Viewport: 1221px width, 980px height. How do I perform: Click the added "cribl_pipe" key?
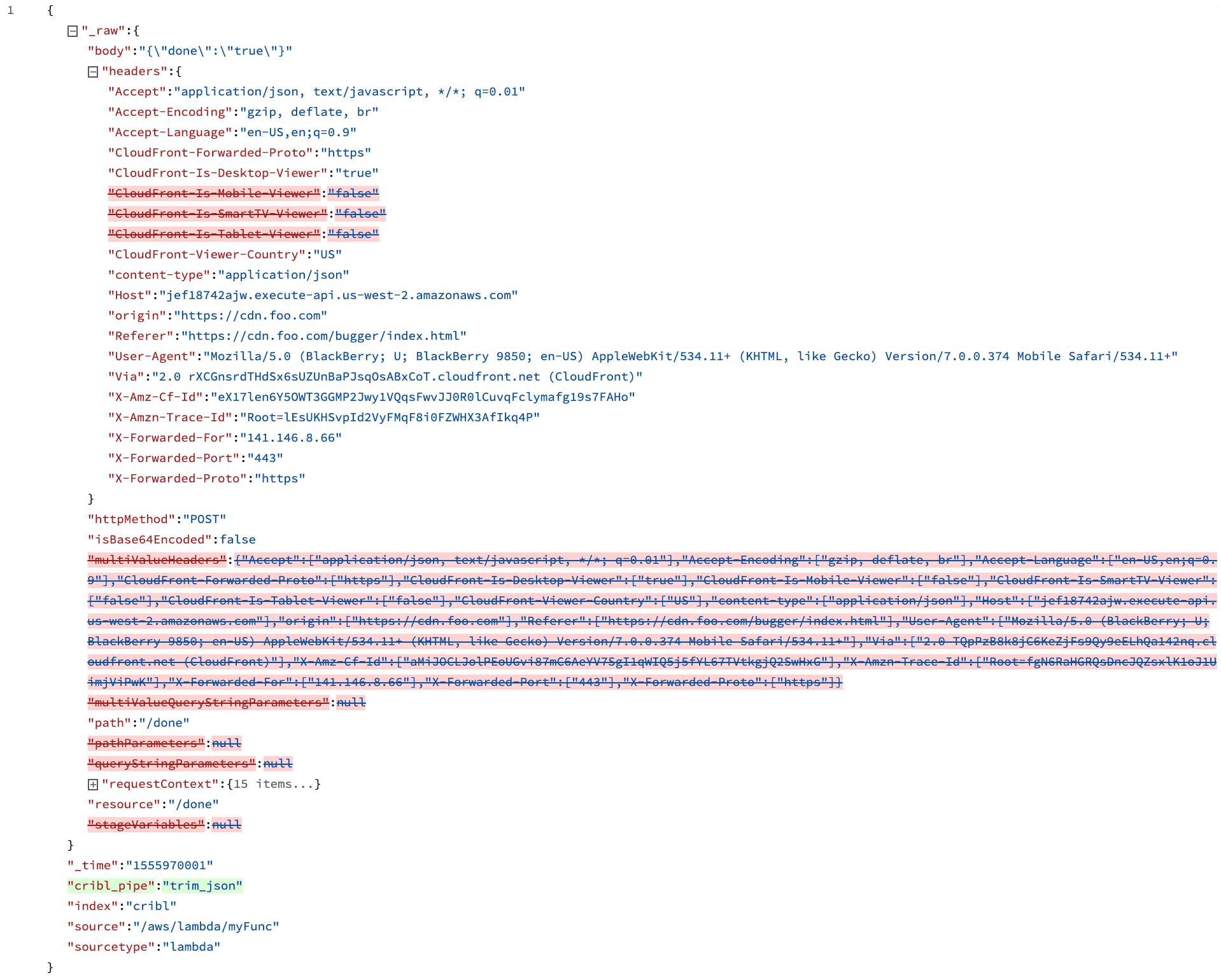111,886
